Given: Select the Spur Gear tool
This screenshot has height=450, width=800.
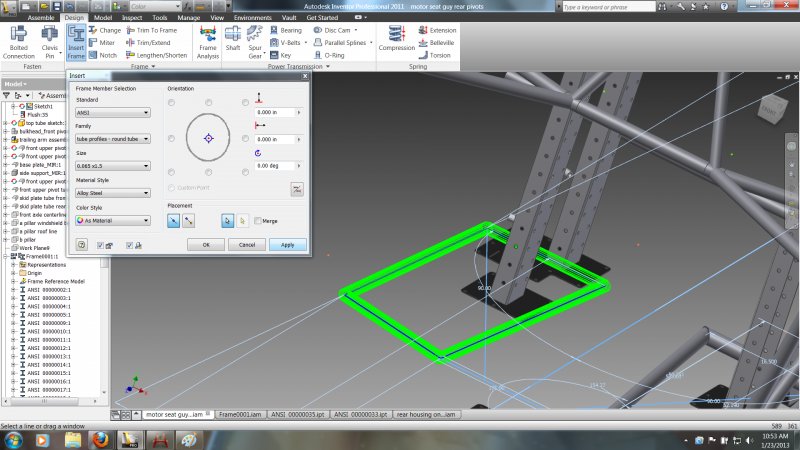Looking at the screenshot, I should tap(256, 40).
